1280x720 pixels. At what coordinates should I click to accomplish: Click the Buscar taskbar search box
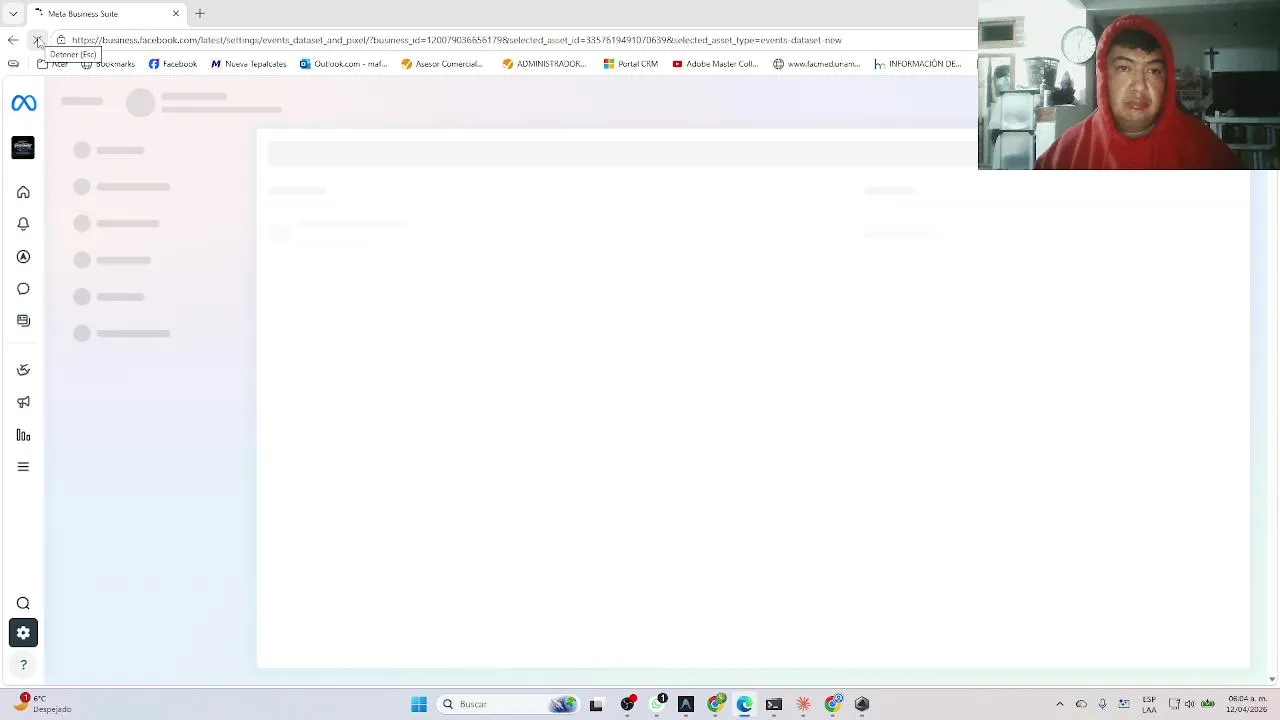510,704
